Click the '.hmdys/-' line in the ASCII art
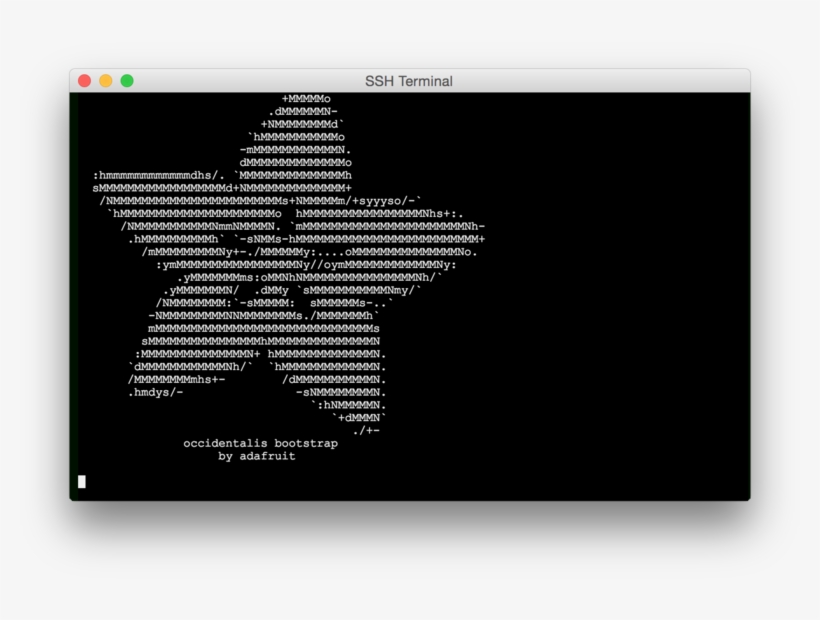 coord(156,393)
